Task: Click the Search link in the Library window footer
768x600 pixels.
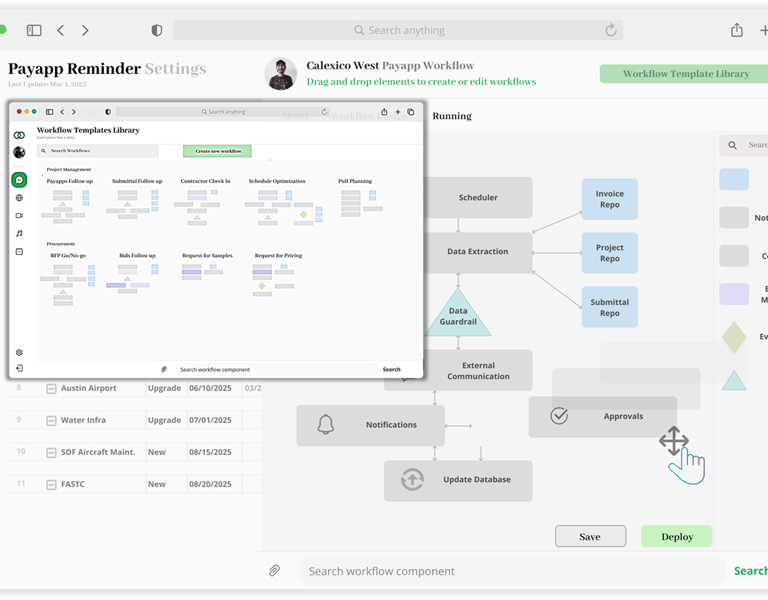Action: [x=391, y=369]
